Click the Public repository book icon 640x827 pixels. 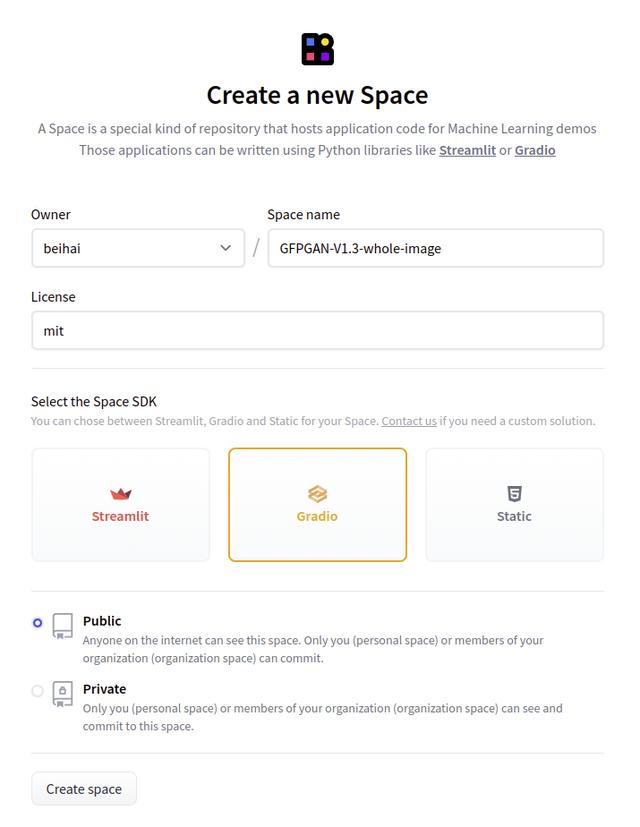click(63, 627)
